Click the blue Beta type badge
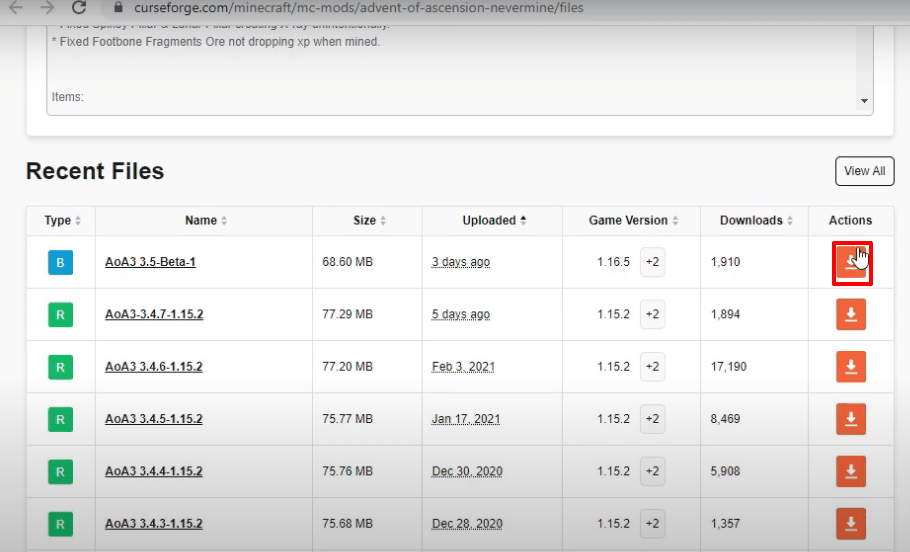The width and height of the screenshot is (910, 552). click(60, 262)
